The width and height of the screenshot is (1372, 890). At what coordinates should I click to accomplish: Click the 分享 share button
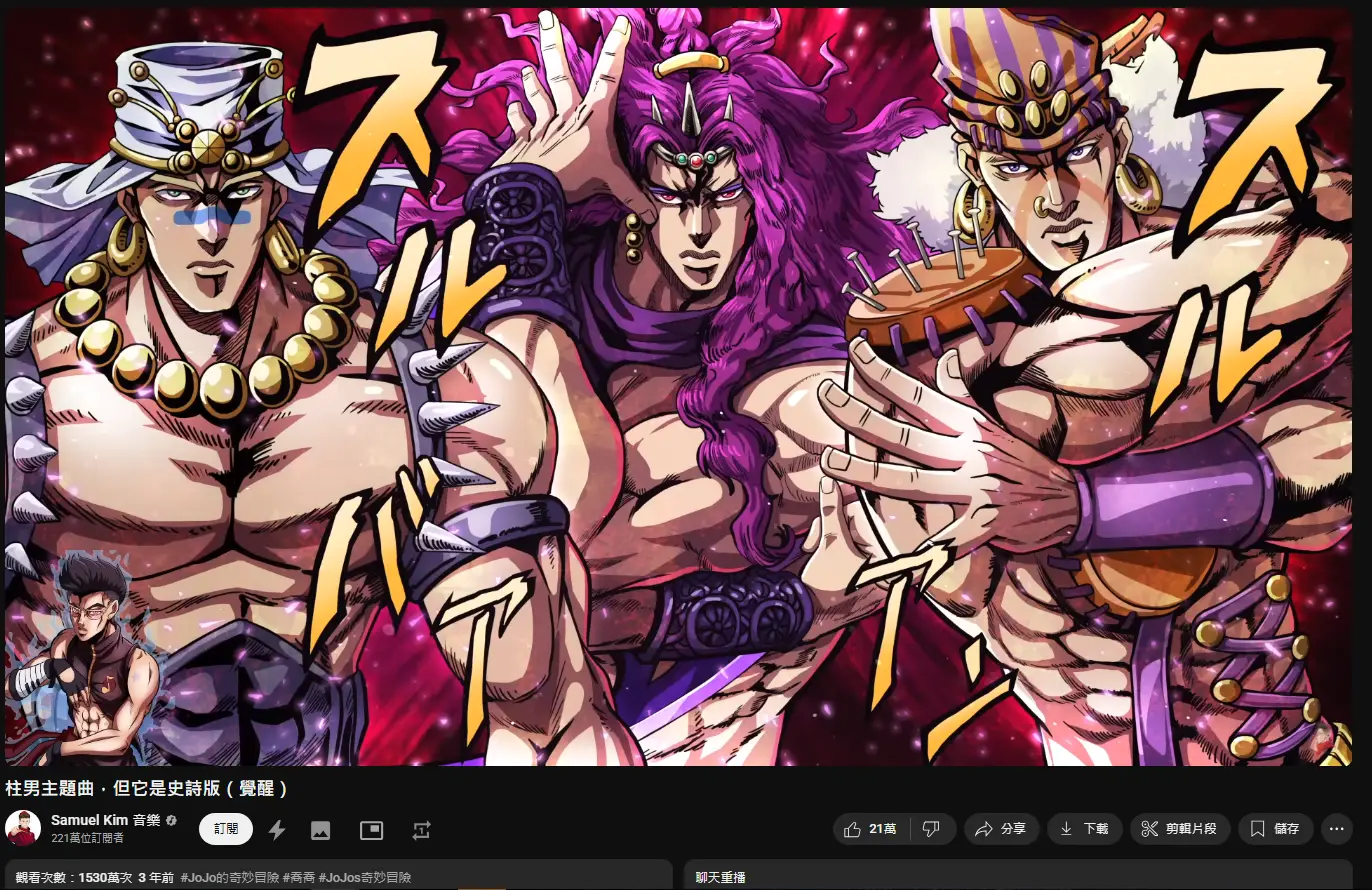pyautogui.click(x=1001, y=829)
